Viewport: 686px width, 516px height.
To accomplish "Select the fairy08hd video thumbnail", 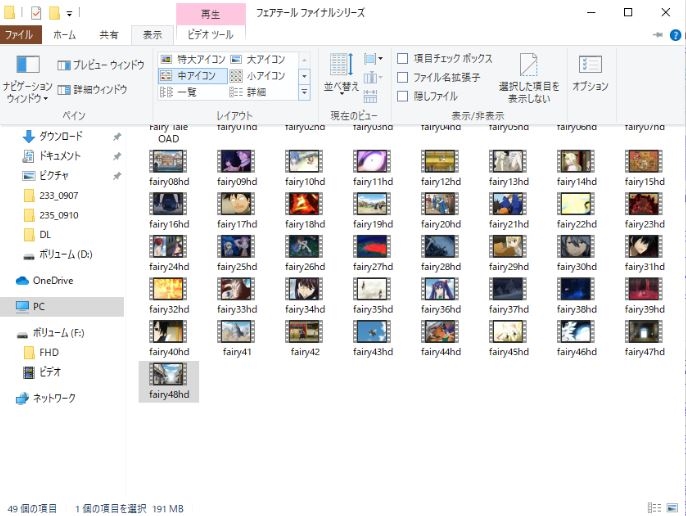I will 168,161.
